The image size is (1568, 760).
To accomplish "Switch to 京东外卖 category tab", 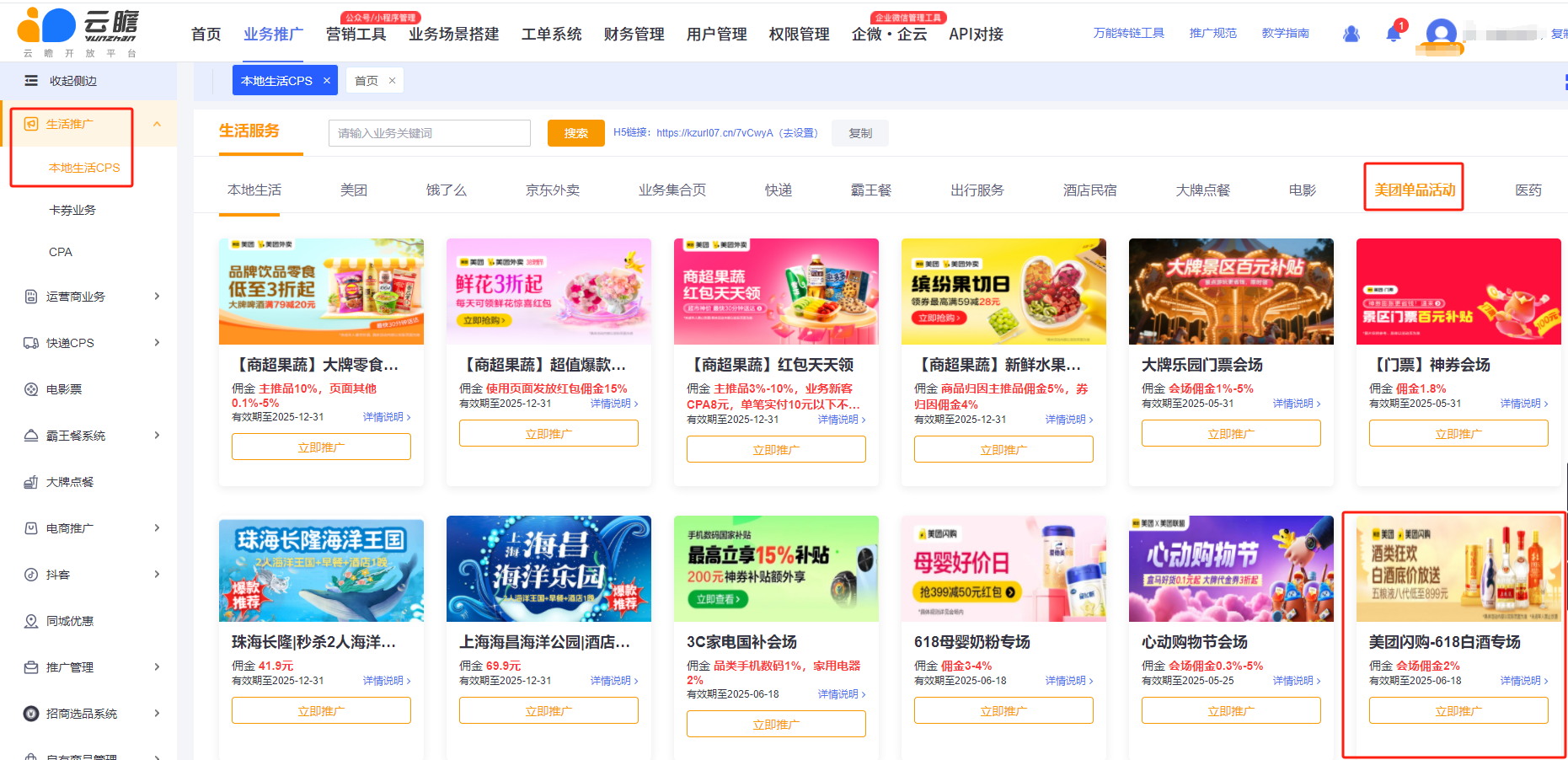I will 553,190.
